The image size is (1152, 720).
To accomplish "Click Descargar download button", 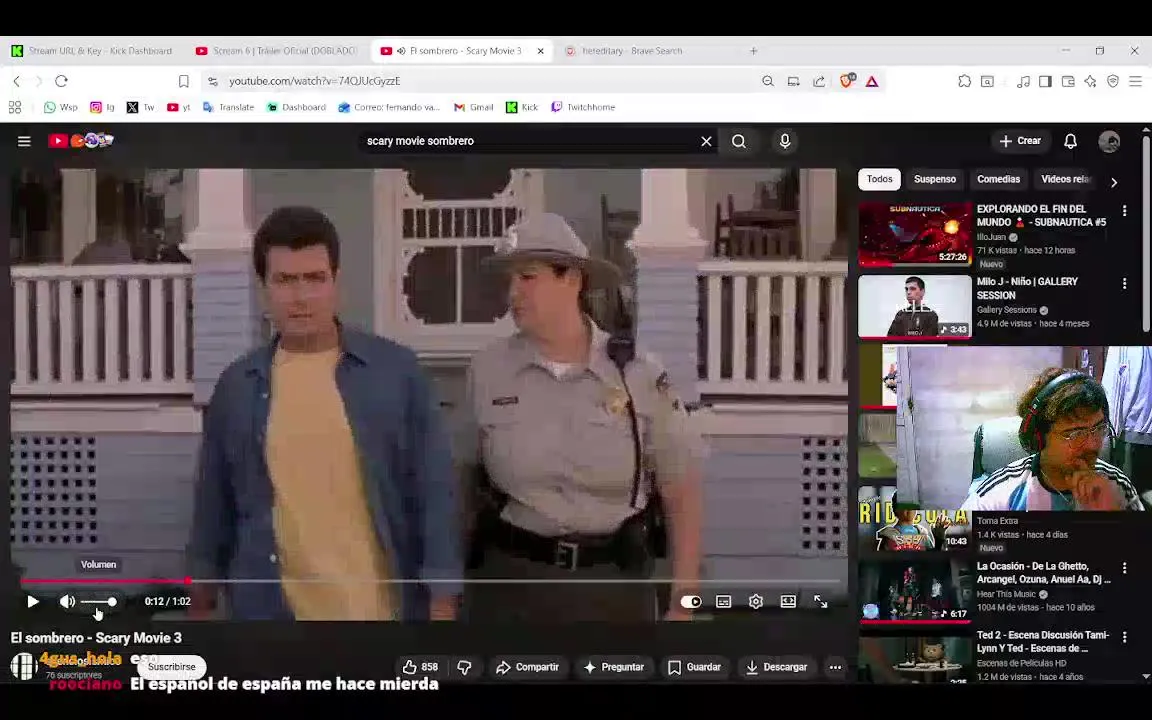I will tap(776, 667).
